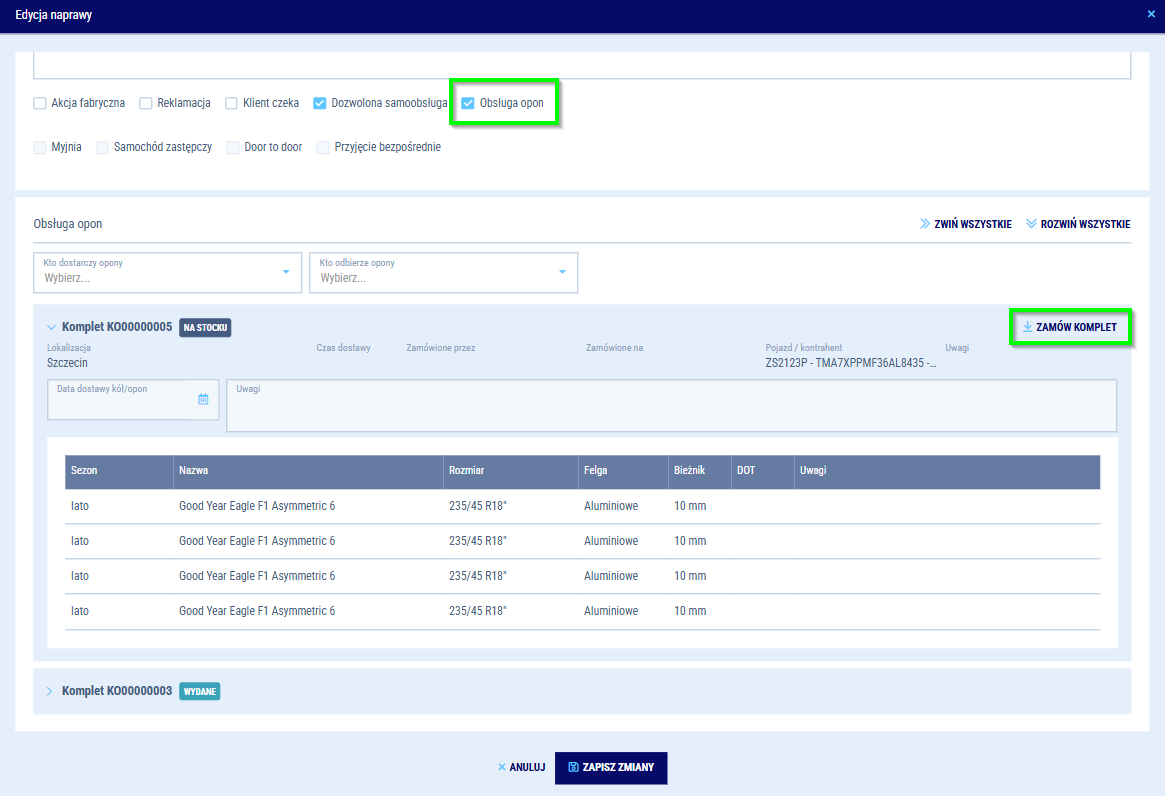This screenshot has width=1165, height=796.
Task: Tick the Reklamacja checkbox
Action: pyautogui.click(x=146, y=103)
